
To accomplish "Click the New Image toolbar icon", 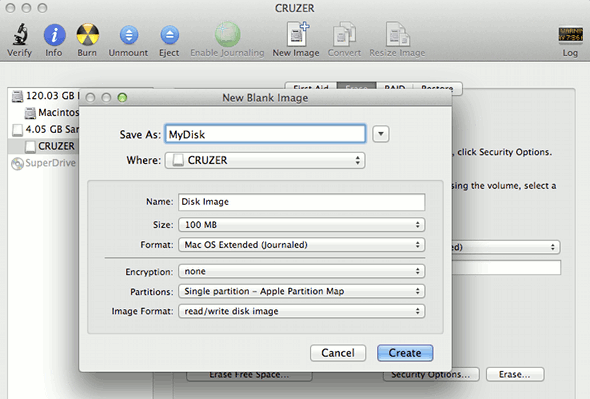I will 297,35.
